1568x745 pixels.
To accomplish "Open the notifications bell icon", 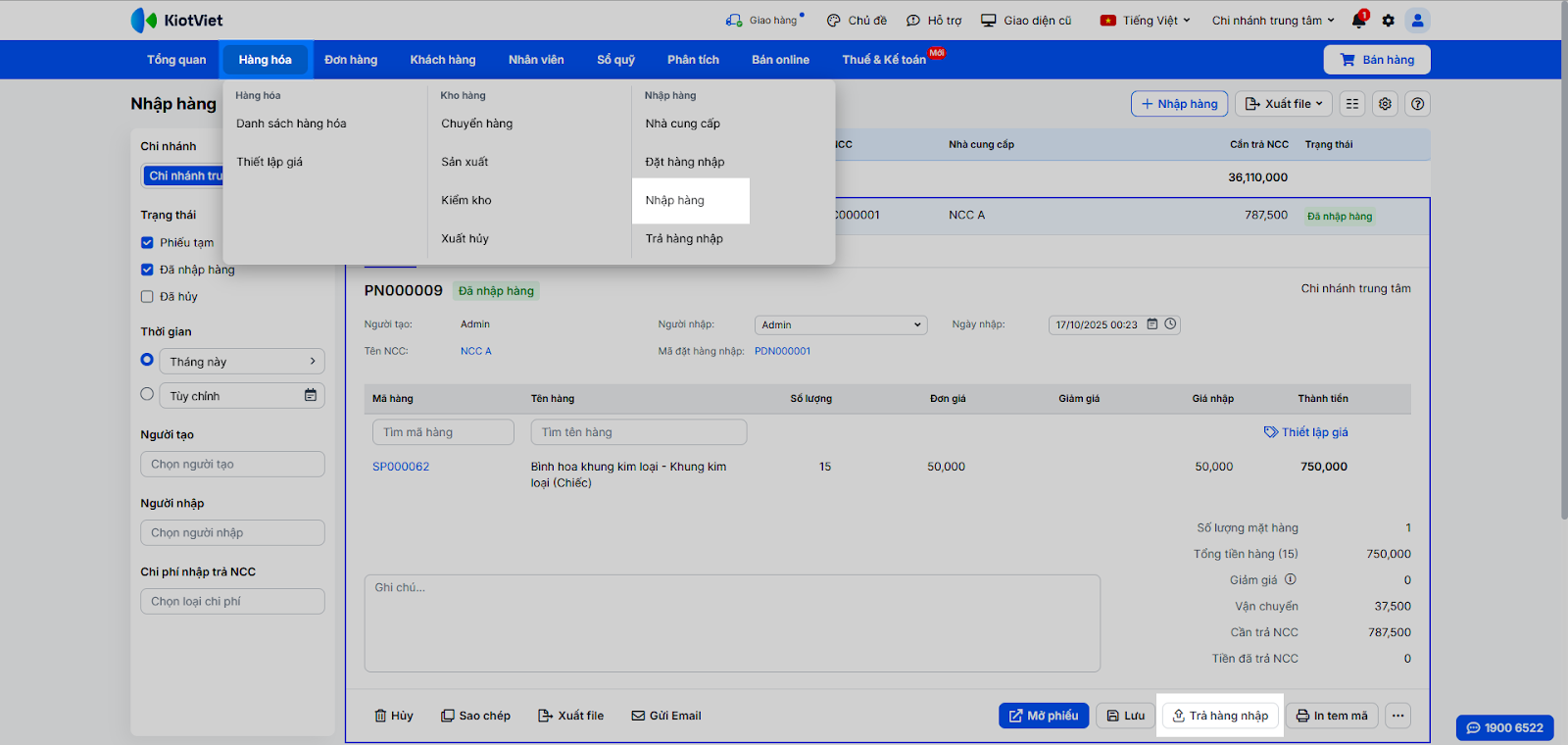I will click(x=1358, y=21).
